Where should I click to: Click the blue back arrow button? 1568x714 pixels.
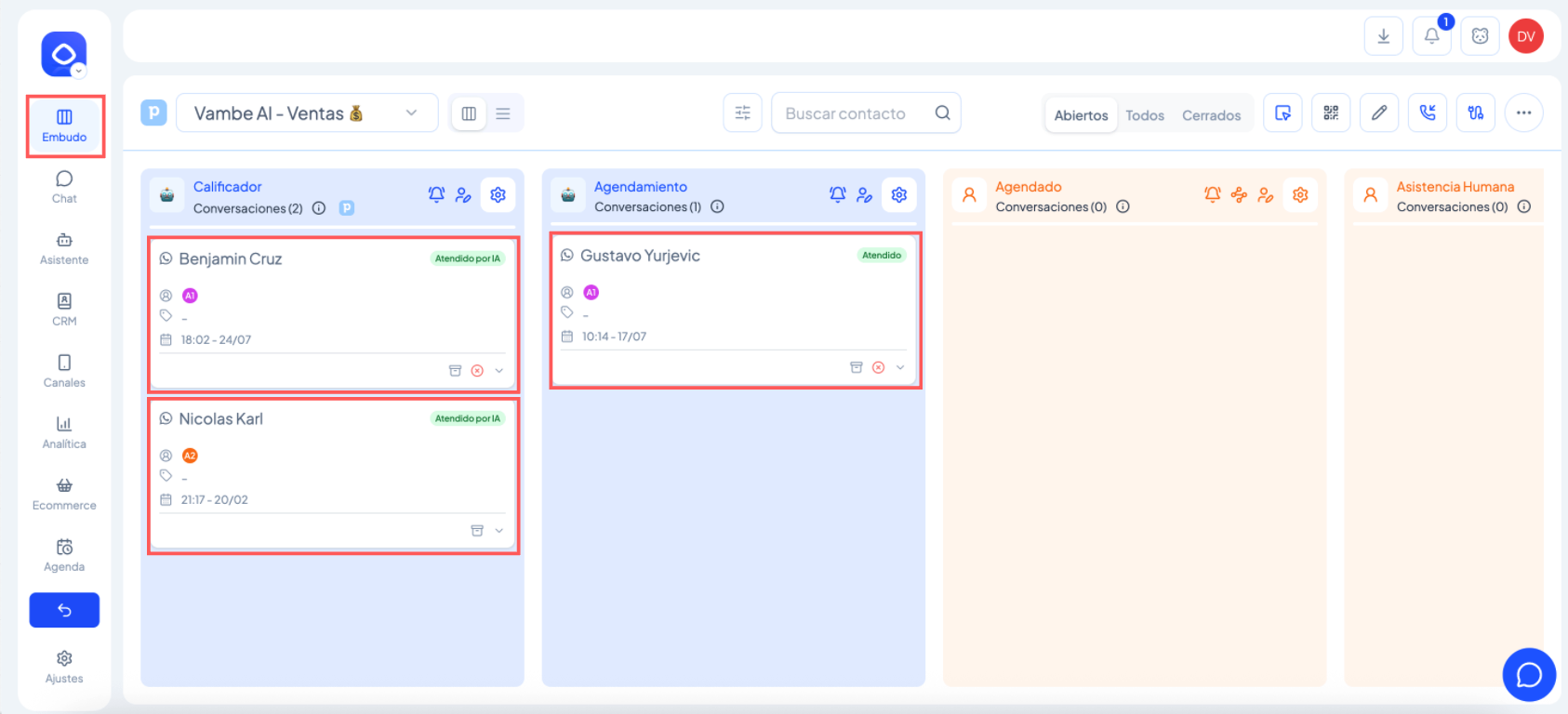64,610
